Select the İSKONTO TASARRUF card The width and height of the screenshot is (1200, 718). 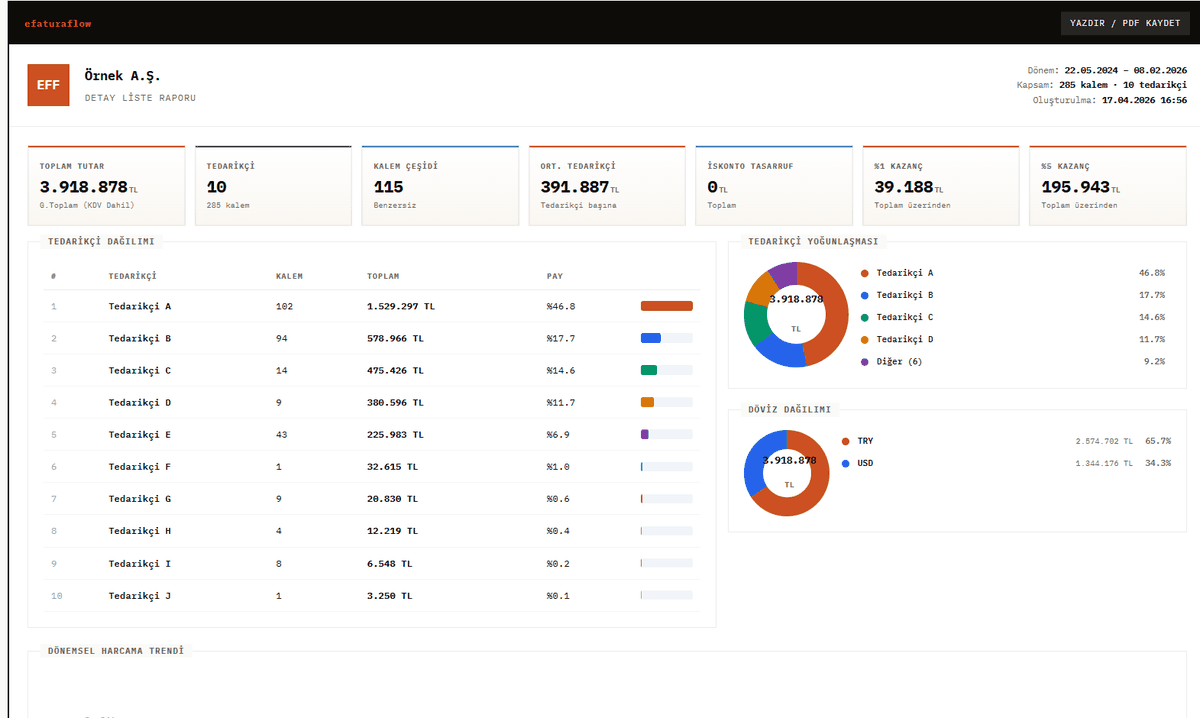click(x=774, y=186)
